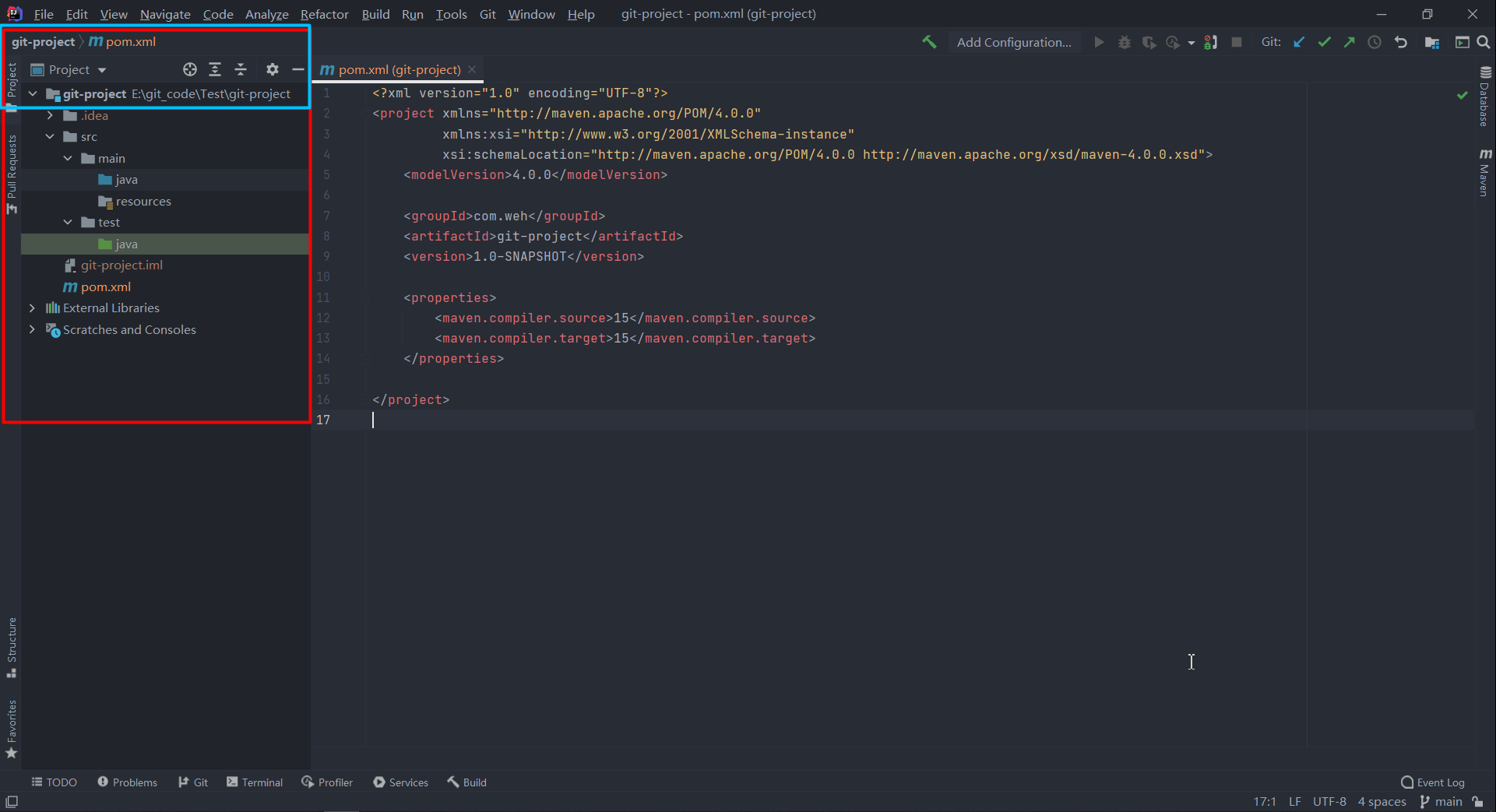Viewport: 1496px width, 812px height.
Task: Open the Navigate menu
Action: [x=165, y=14]
